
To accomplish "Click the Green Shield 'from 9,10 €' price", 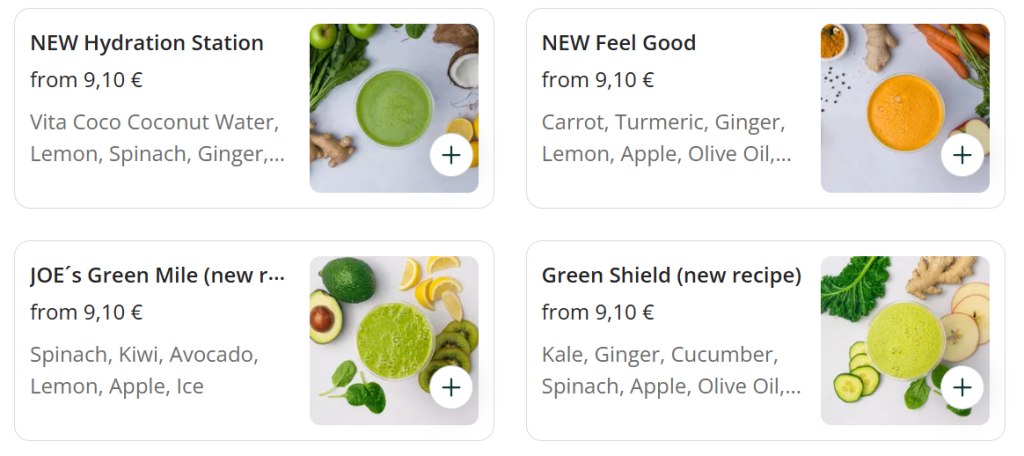I will 598,312.
